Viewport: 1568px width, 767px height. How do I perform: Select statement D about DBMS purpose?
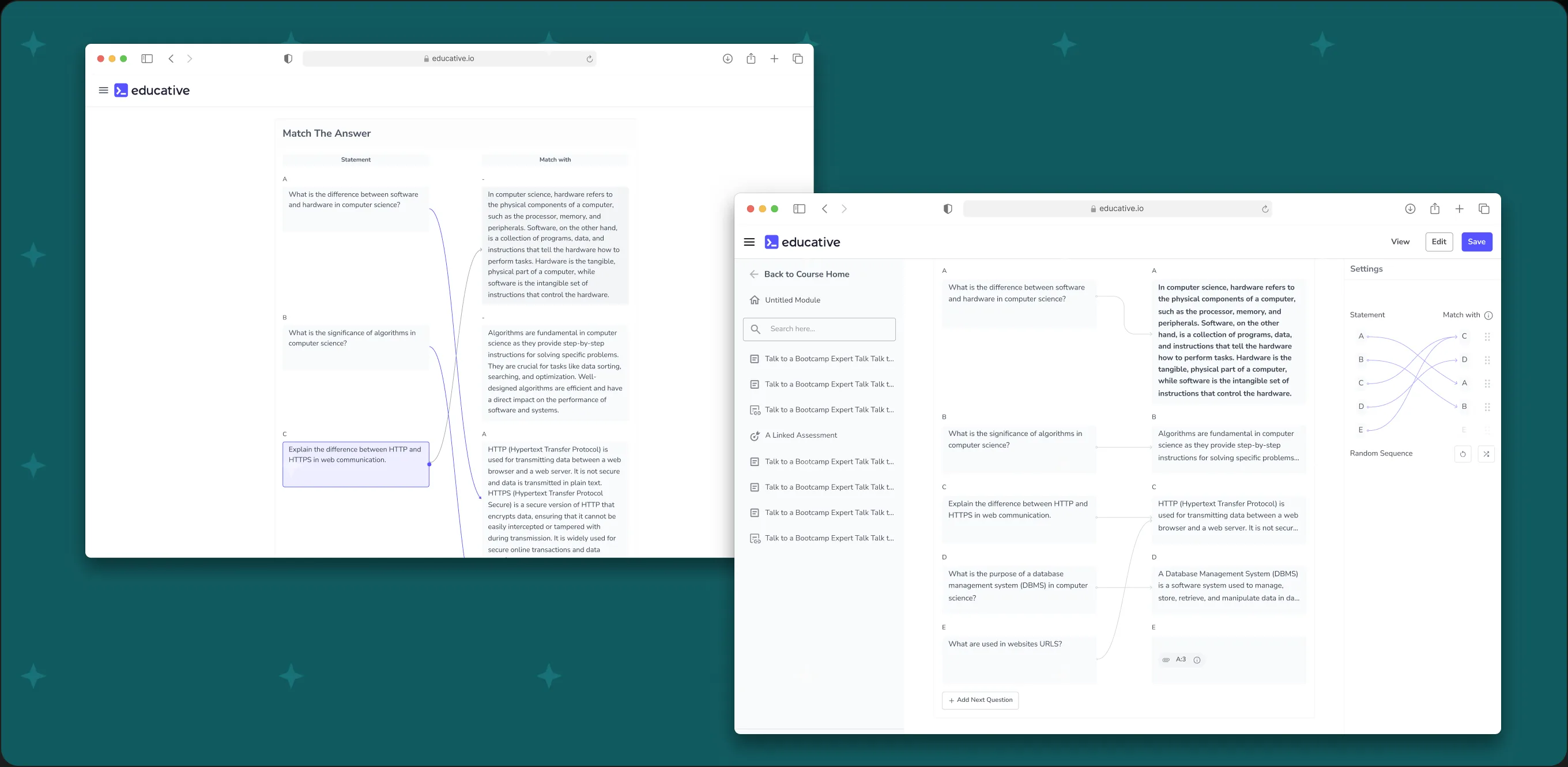point(1019,589)
